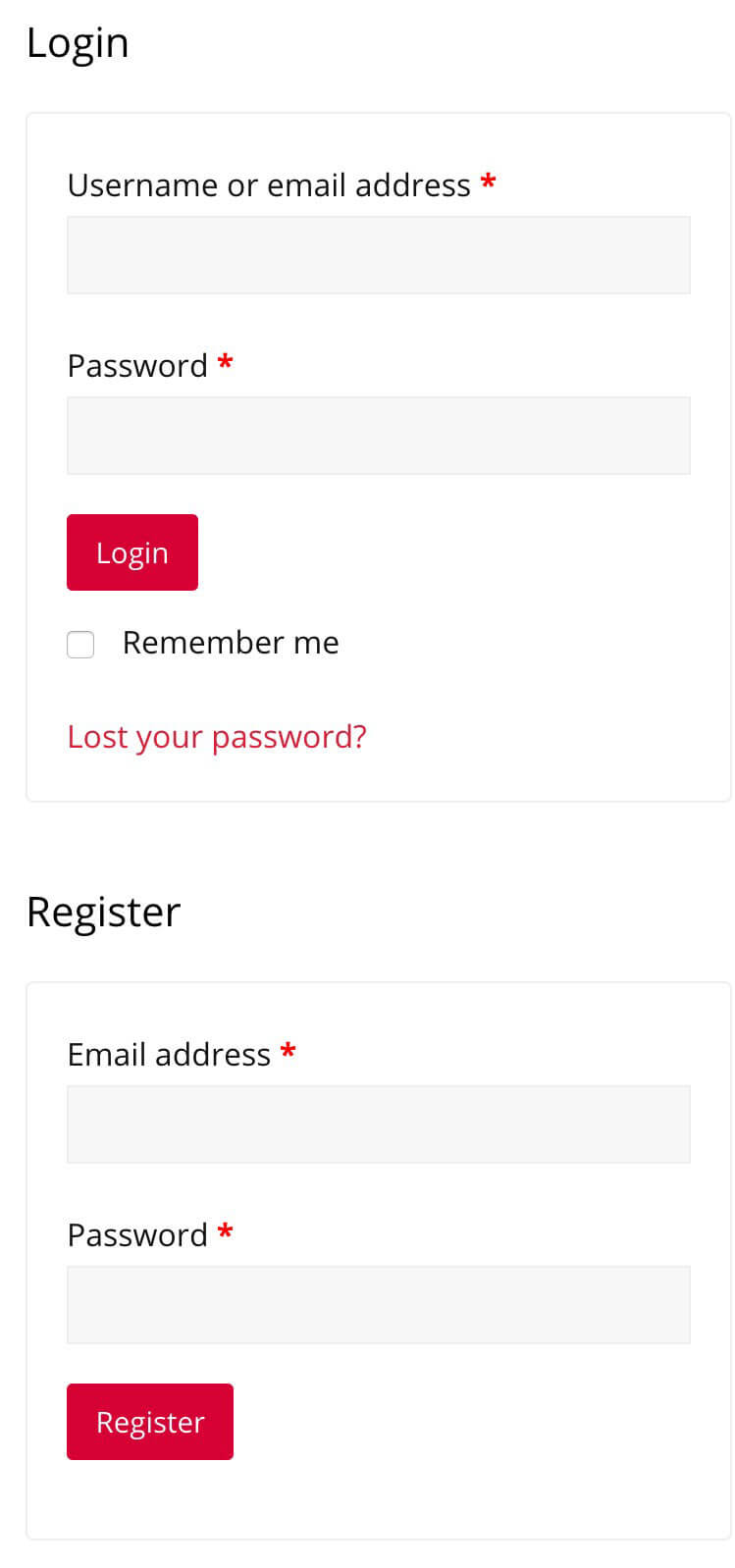Screen dimensions: 735x1568
Task: Click the Register button
Action: [149, 1421]
